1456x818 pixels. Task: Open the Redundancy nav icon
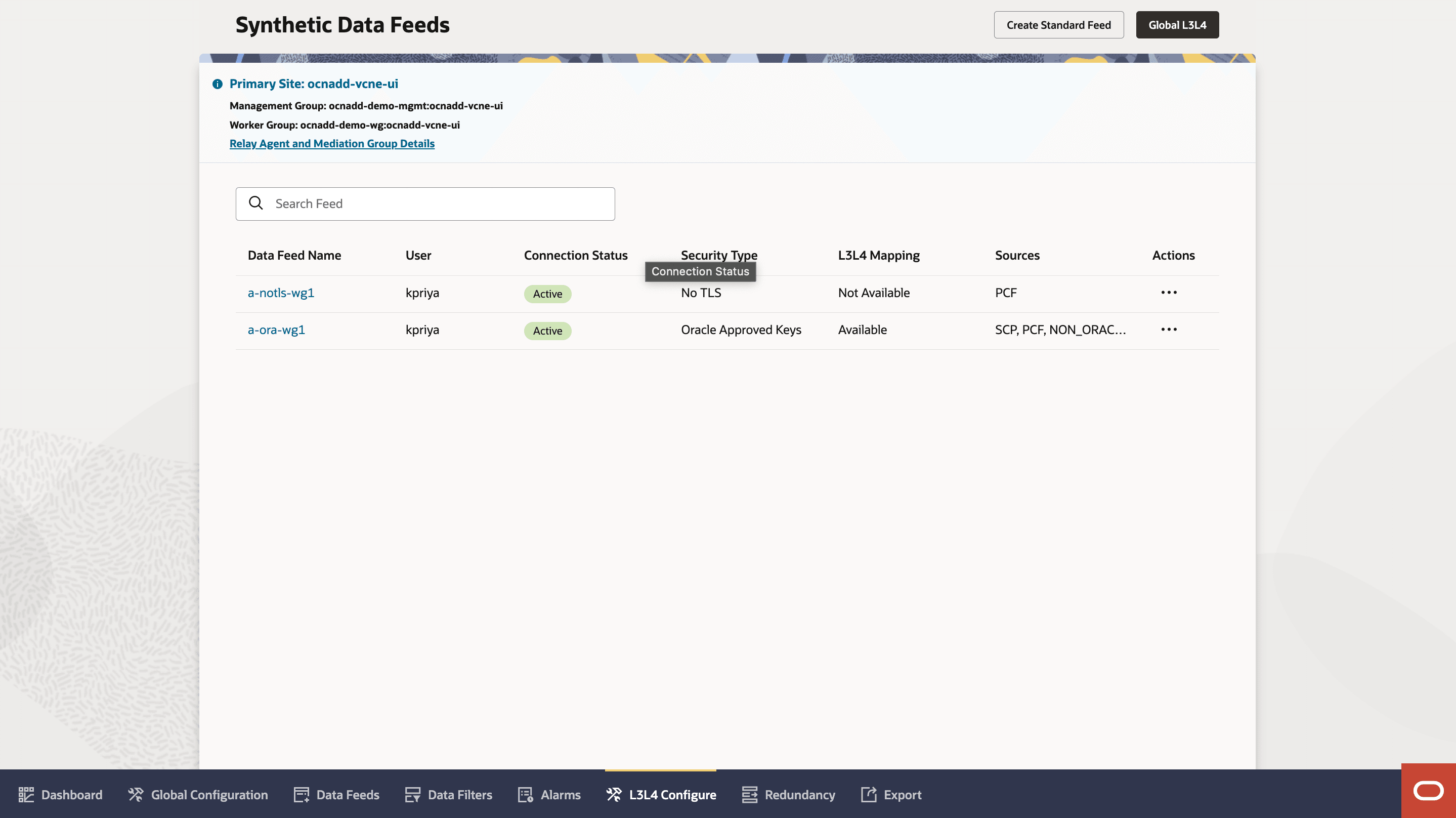[x=749, y=795]
